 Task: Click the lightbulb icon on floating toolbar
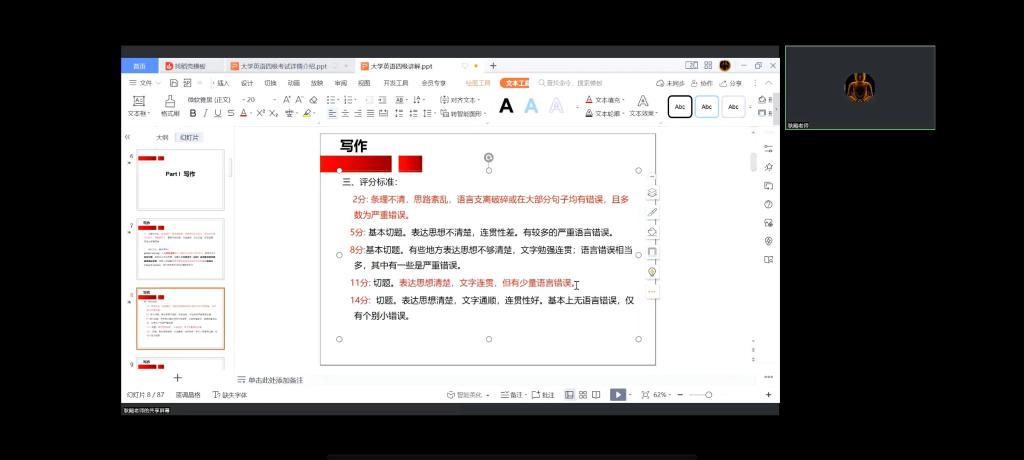[x=652, y=272]
